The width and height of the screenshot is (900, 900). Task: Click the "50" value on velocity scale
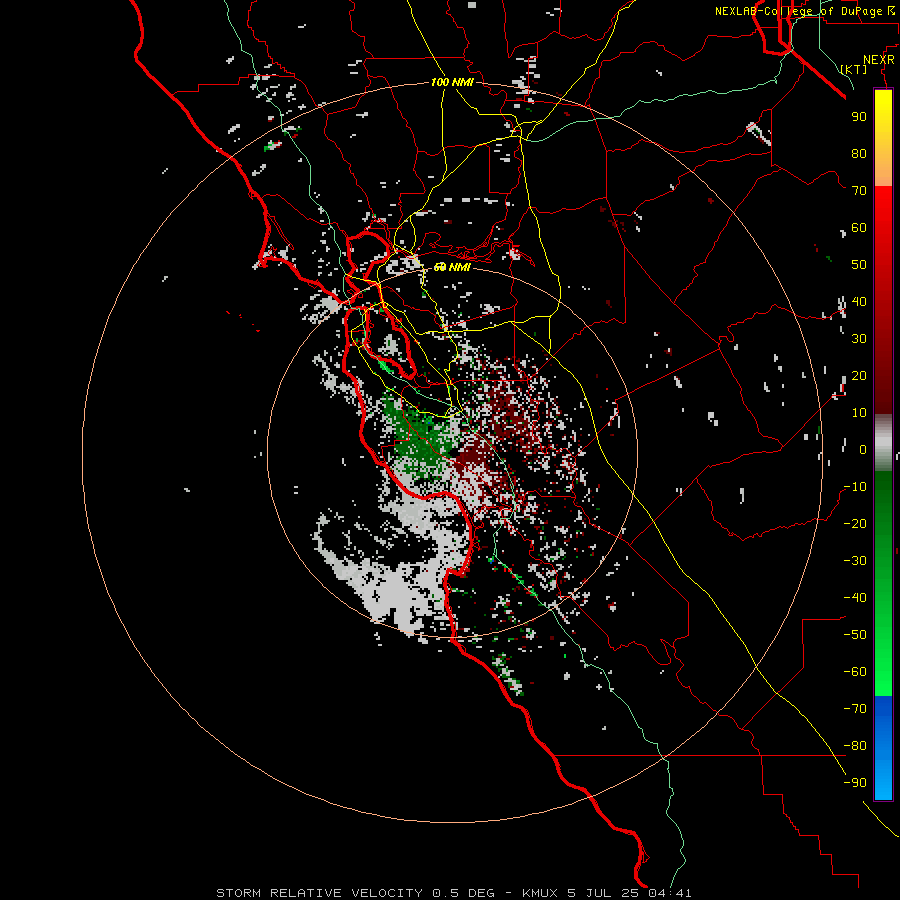(859, 265)
